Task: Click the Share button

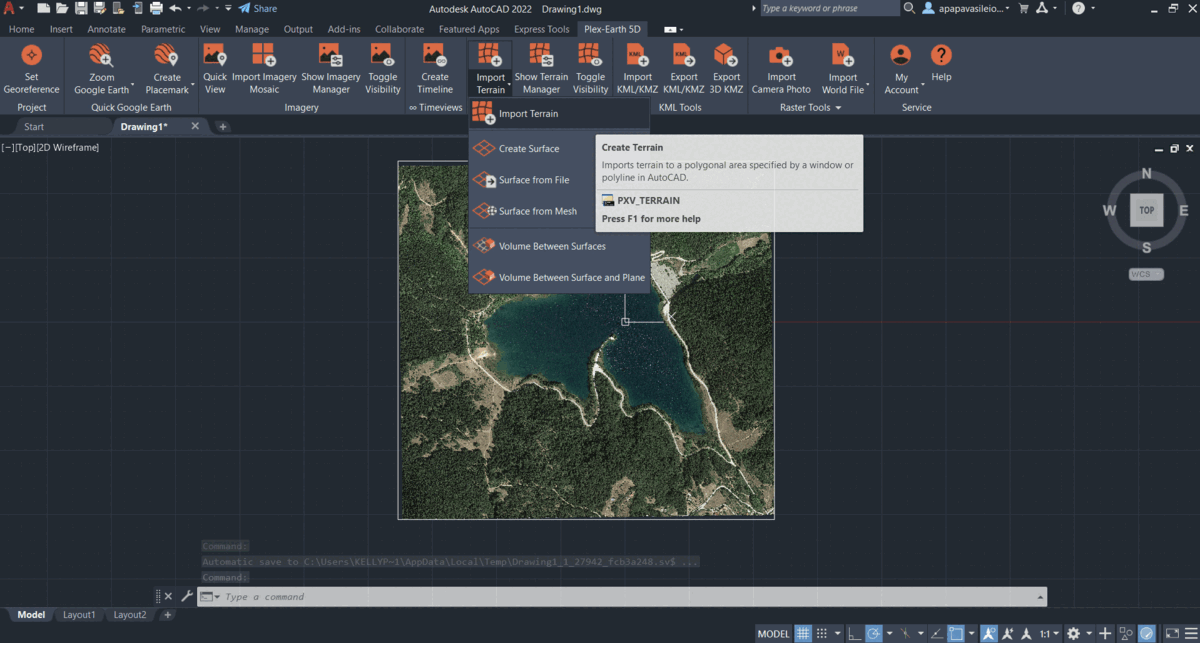Action: [258, 8]
